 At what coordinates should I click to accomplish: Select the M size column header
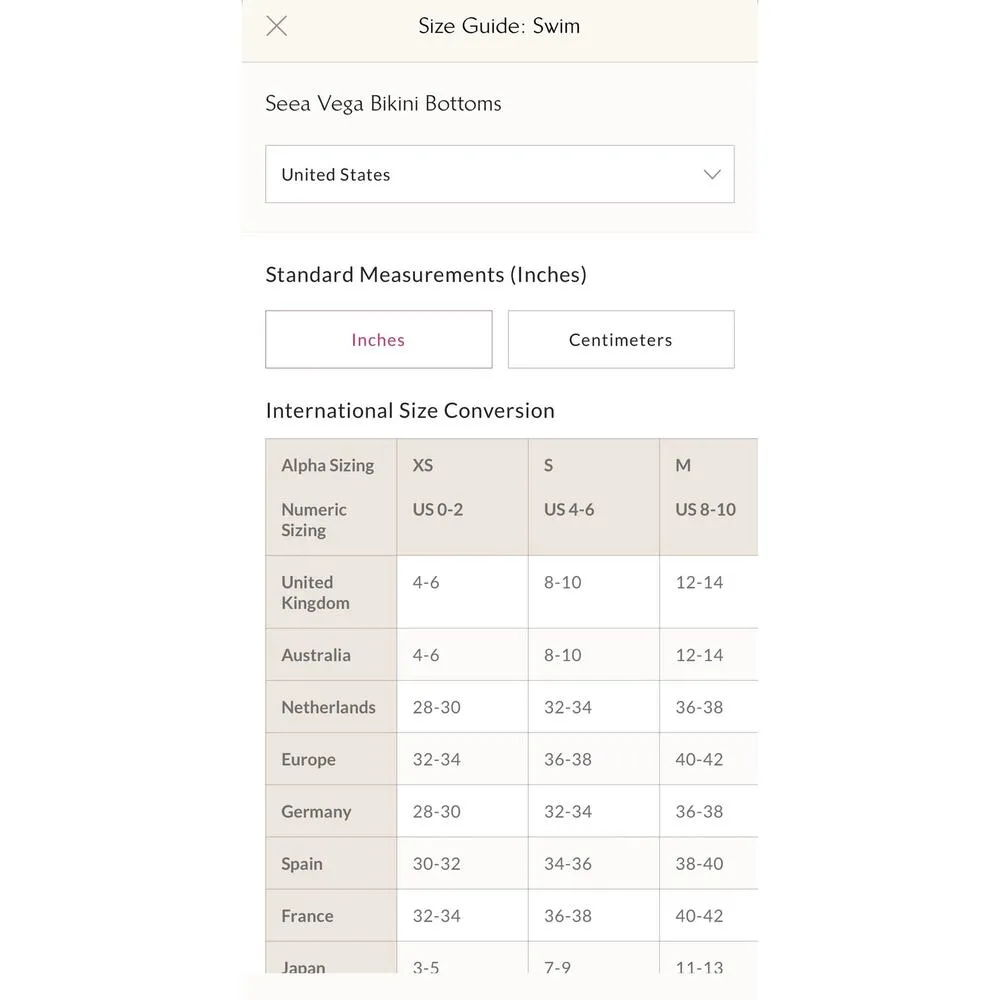(683, 465)
